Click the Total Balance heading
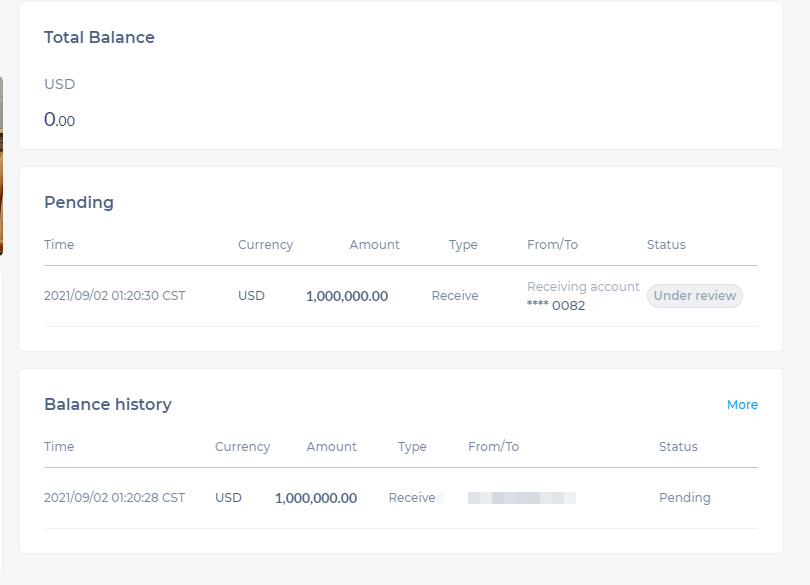Viewport: 810px width, 585px height. pyautogui.click(x=99, y=38)
